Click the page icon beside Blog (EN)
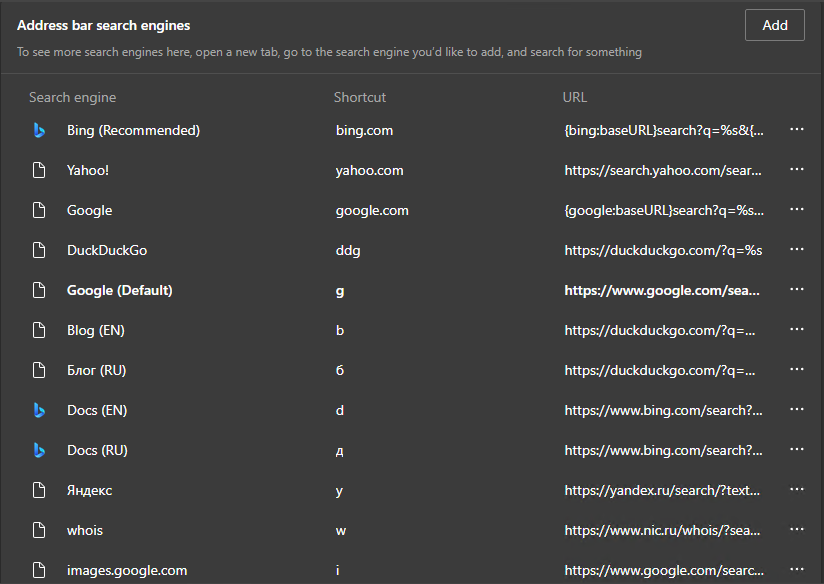 (39, 330)
